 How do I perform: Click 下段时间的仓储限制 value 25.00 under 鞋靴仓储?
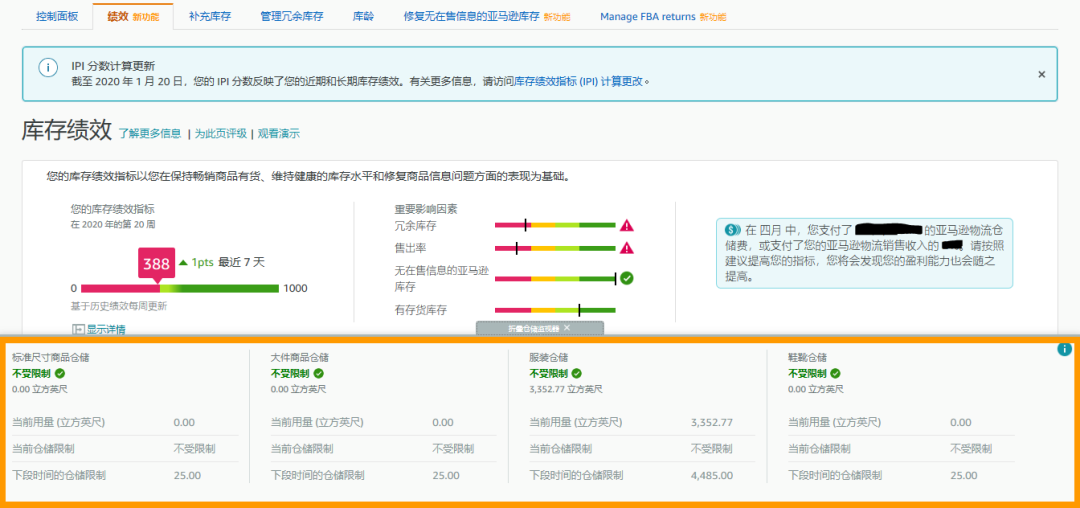(963, 475)
